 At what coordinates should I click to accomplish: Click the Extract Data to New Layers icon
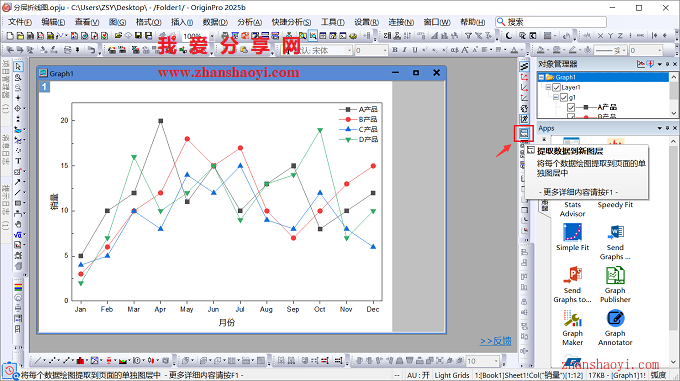point(524,133)
